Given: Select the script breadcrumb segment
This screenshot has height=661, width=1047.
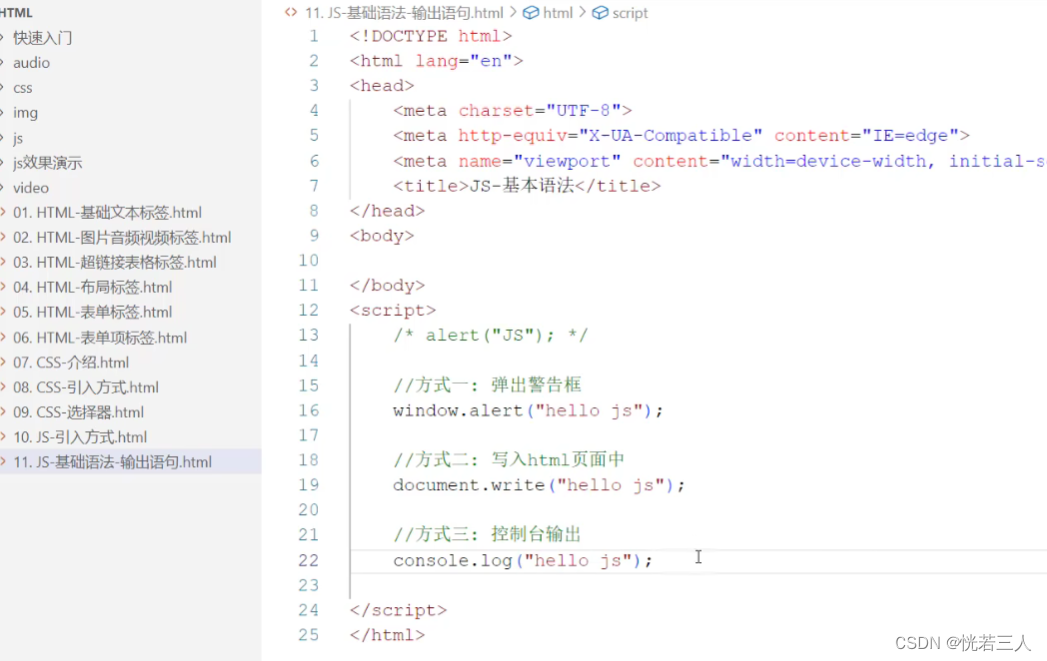Looking at the screenshot, I should [630, 13].
